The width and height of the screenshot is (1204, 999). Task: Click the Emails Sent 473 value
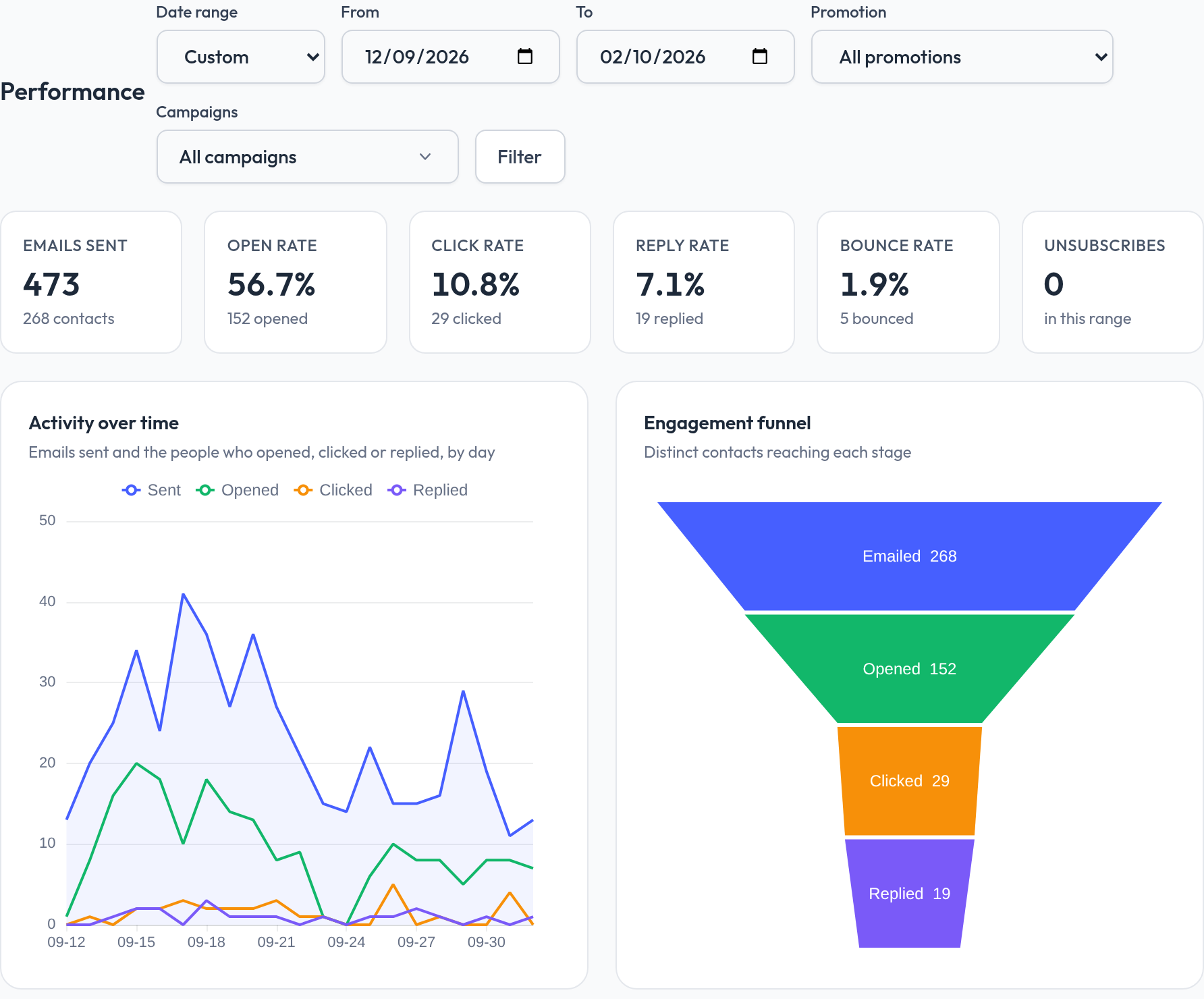coord(51,284)
